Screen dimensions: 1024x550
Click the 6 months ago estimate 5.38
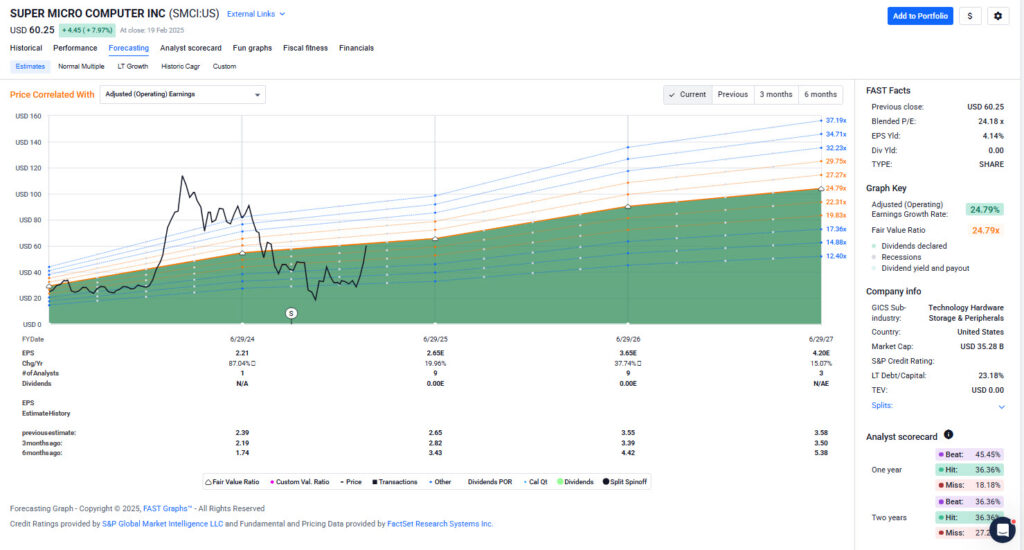[821, 453]
